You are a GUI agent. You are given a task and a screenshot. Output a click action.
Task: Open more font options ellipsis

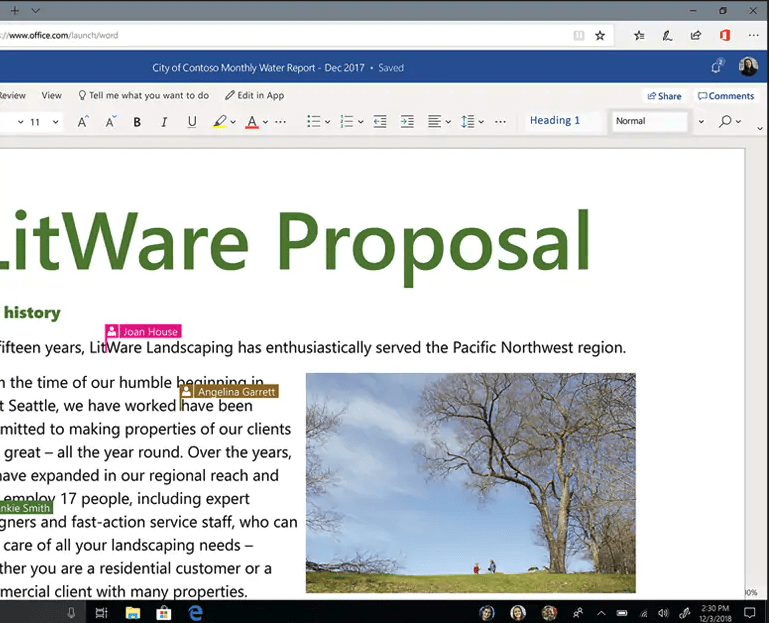click(x=281, y=122)
